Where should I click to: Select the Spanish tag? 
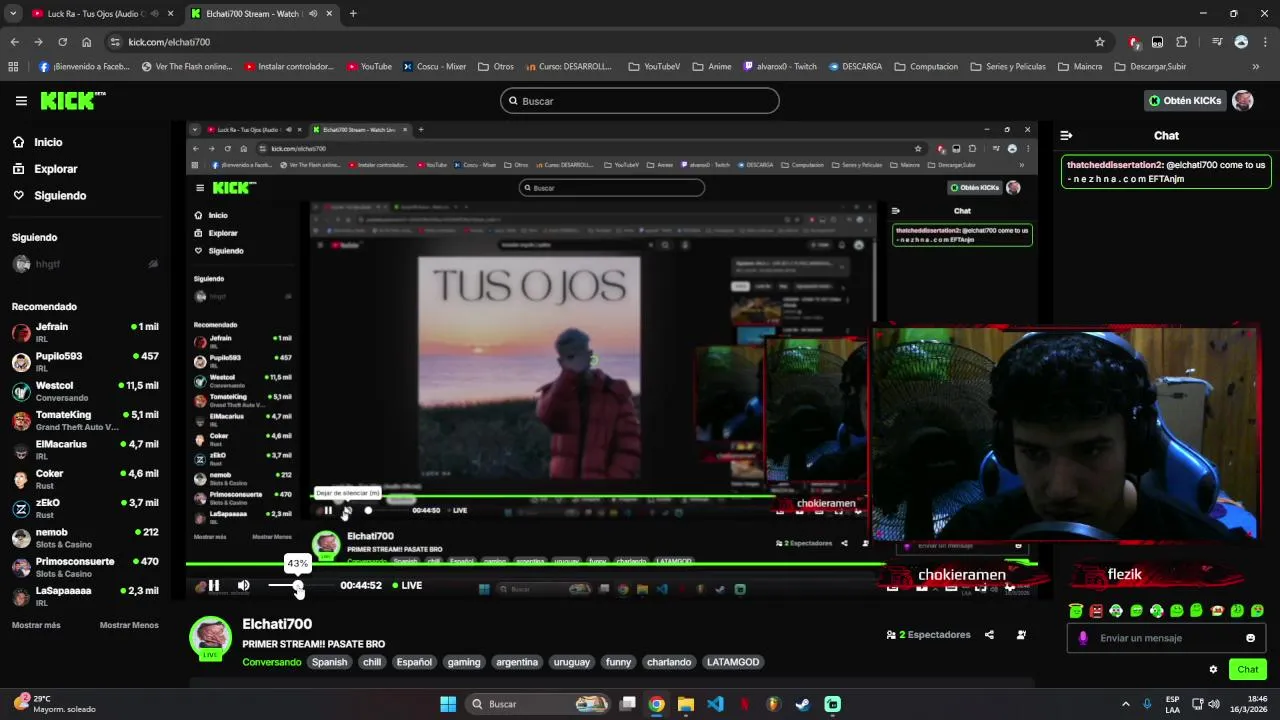tap(329, 662)
